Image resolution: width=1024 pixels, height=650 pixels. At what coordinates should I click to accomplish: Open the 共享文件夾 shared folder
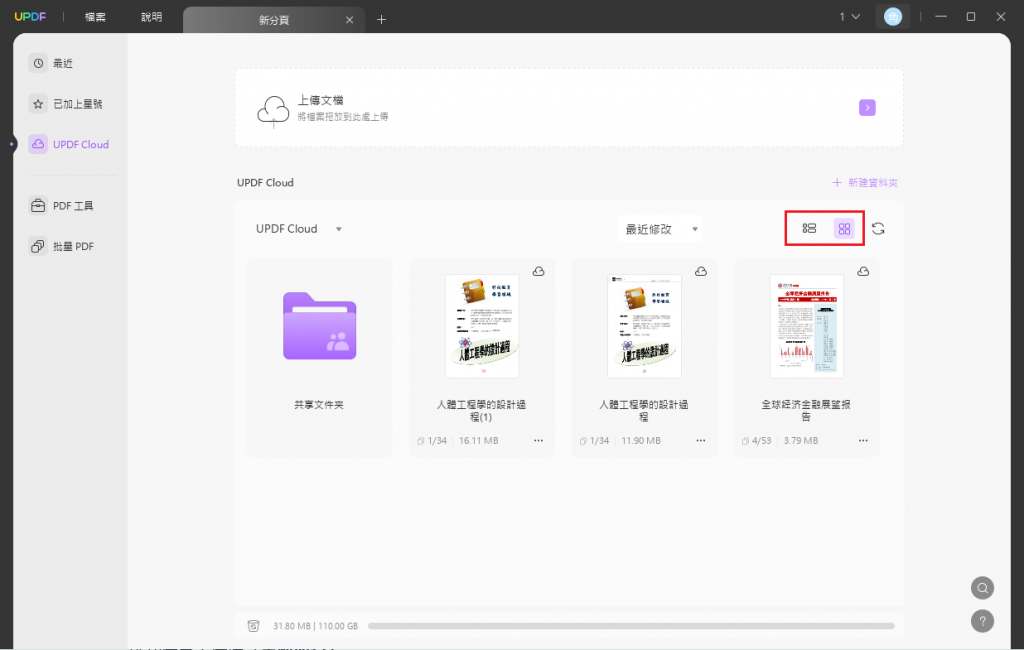(x=319, y=326)
